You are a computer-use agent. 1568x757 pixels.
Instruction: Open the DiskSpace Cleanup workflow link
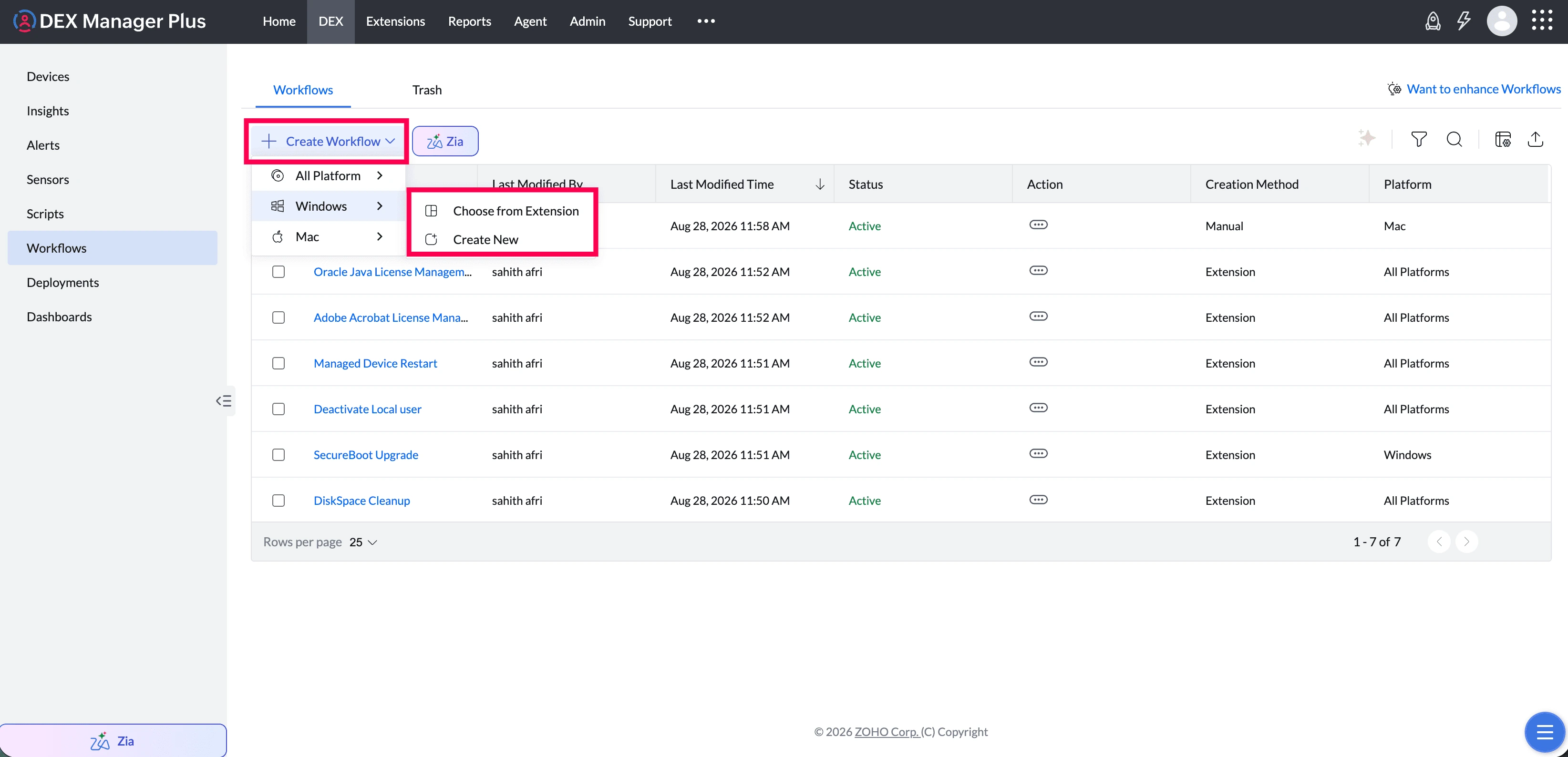(x=361, y=501)
